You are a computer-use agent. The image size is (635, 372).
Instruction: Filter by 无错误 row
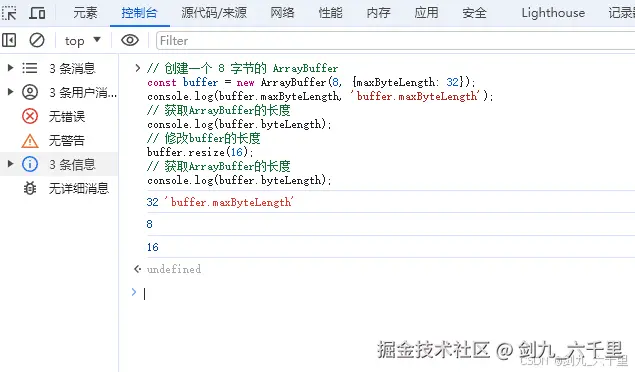pyautogui.click(x=59, y=117)
